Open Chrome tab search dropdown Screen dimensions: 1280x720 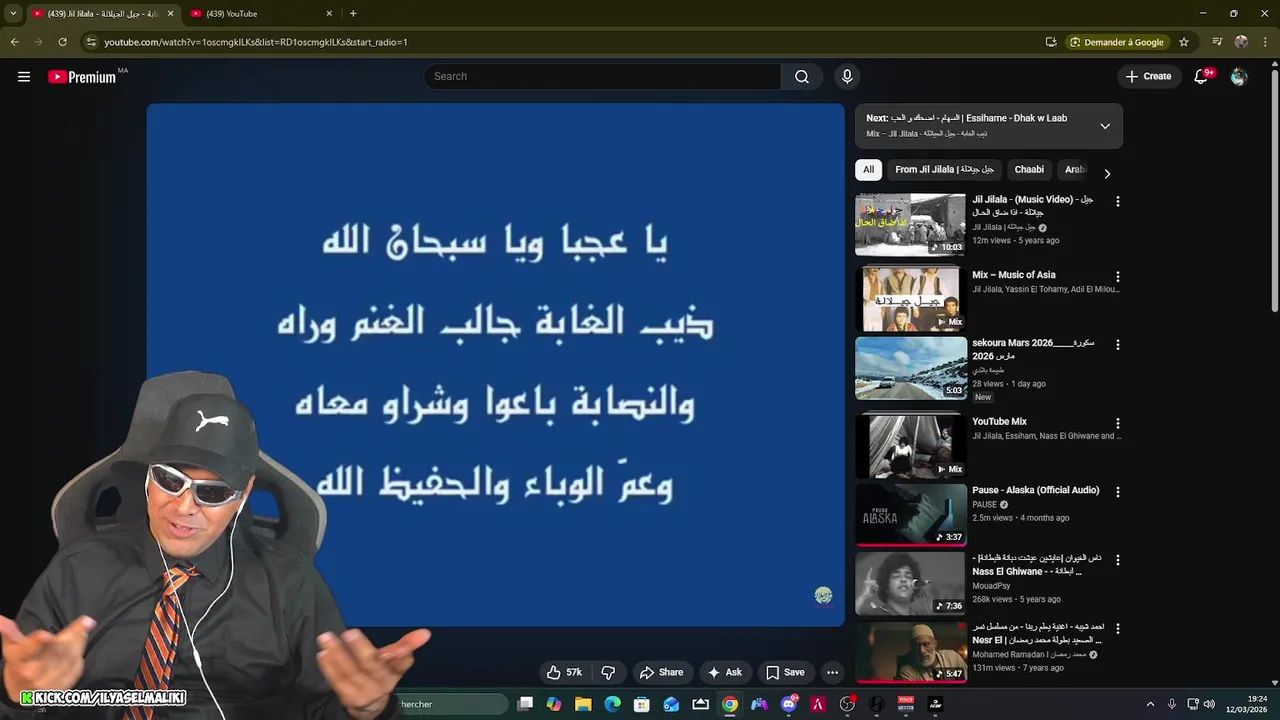click(13, 13)
